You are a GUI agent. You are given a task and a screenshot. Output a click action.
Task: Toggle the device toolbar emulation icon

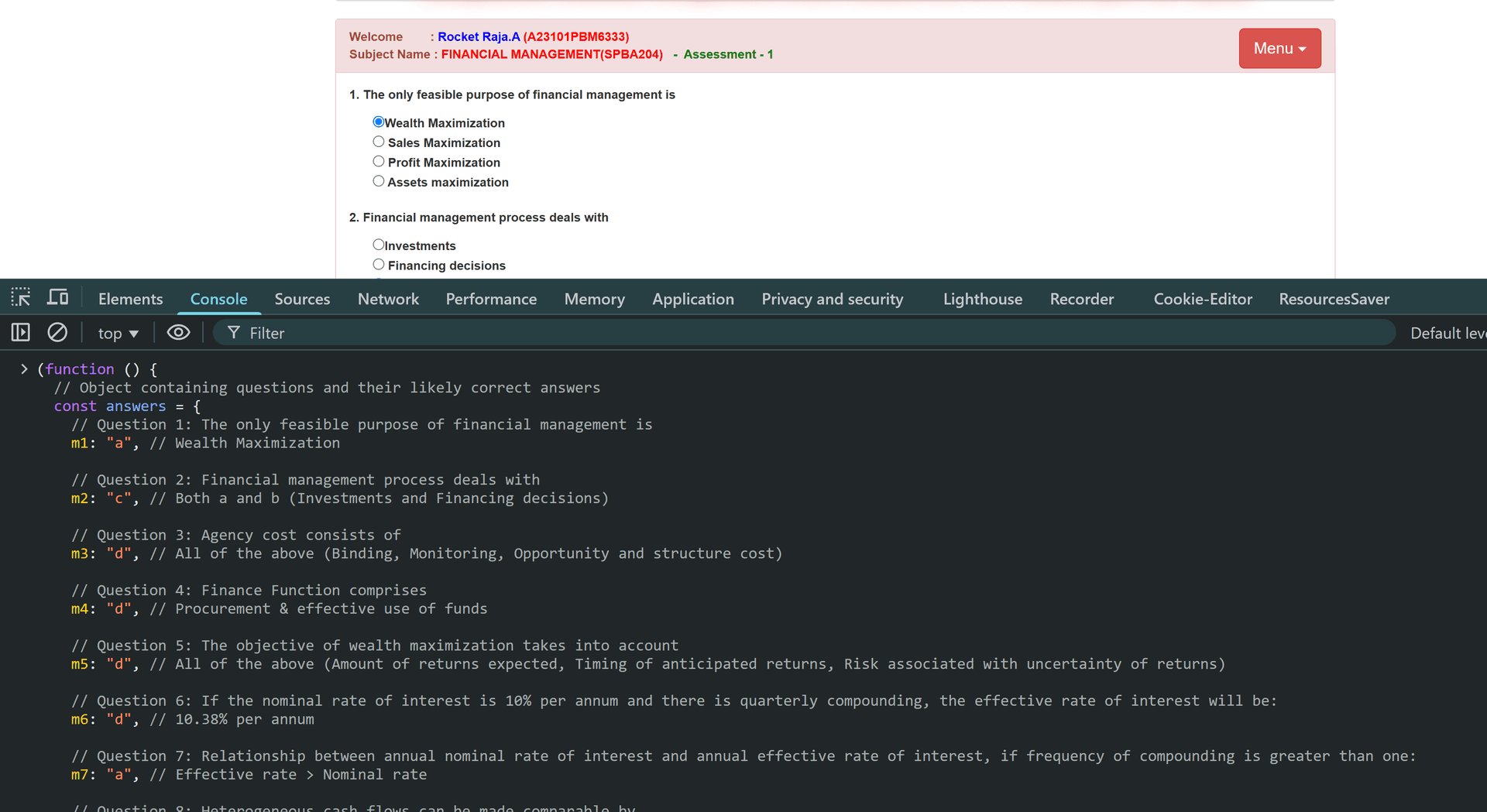(x=57, y=297)
